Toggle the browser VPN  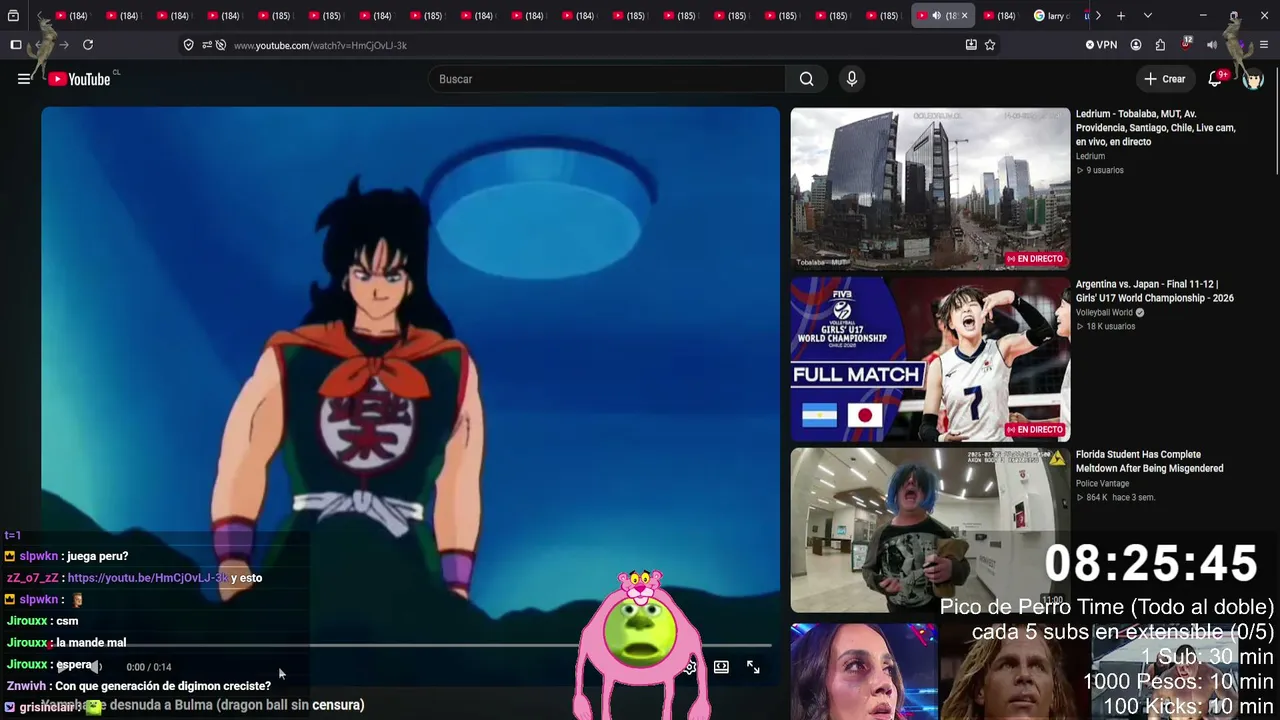(x=1101, y=45)
